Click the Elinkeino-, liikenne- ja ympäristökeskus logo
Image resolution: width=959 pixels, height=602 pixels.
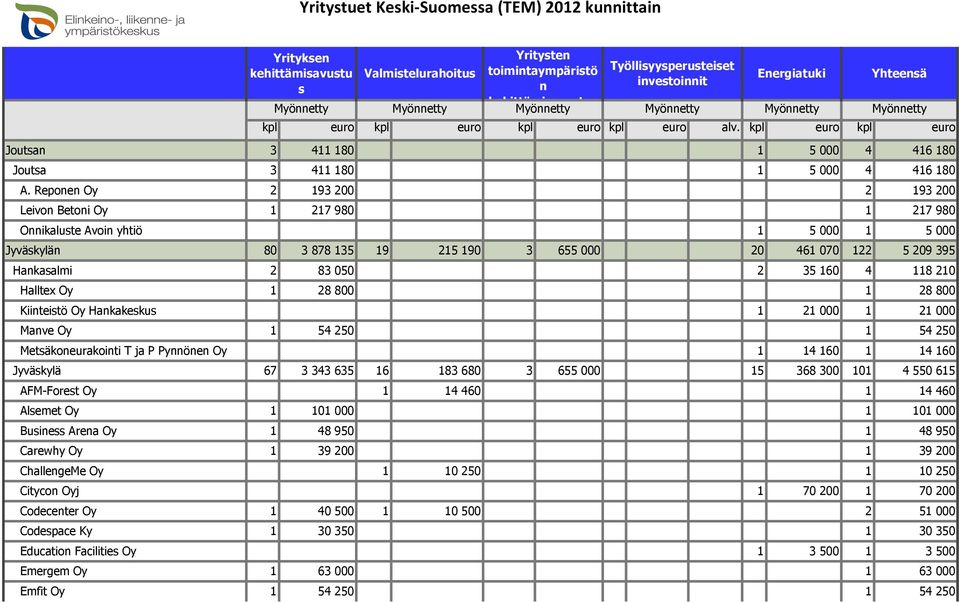pyautogui.click(x=100, y=22)
